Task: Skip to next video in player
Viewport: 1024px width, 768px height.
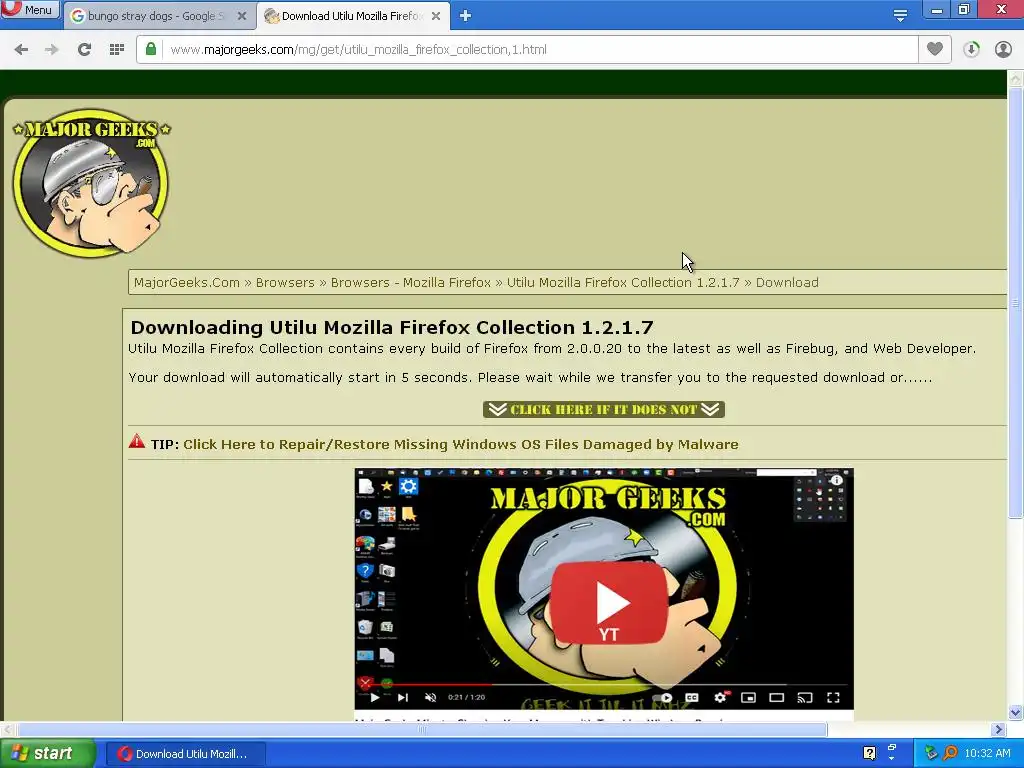Action: pyautogui.click(x=403, y=697)
